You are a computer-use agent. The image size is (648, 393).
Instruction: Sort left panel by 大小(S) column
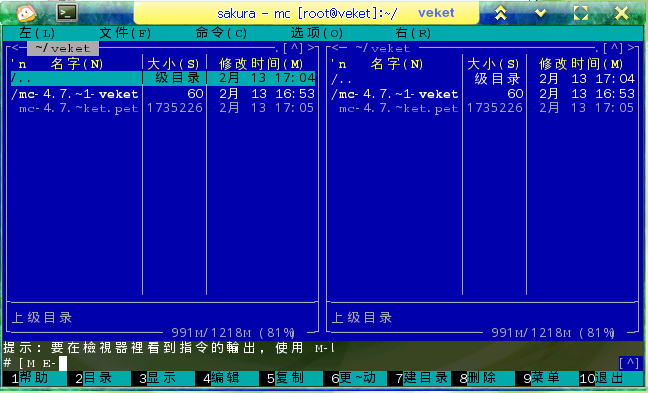(173, 64)
